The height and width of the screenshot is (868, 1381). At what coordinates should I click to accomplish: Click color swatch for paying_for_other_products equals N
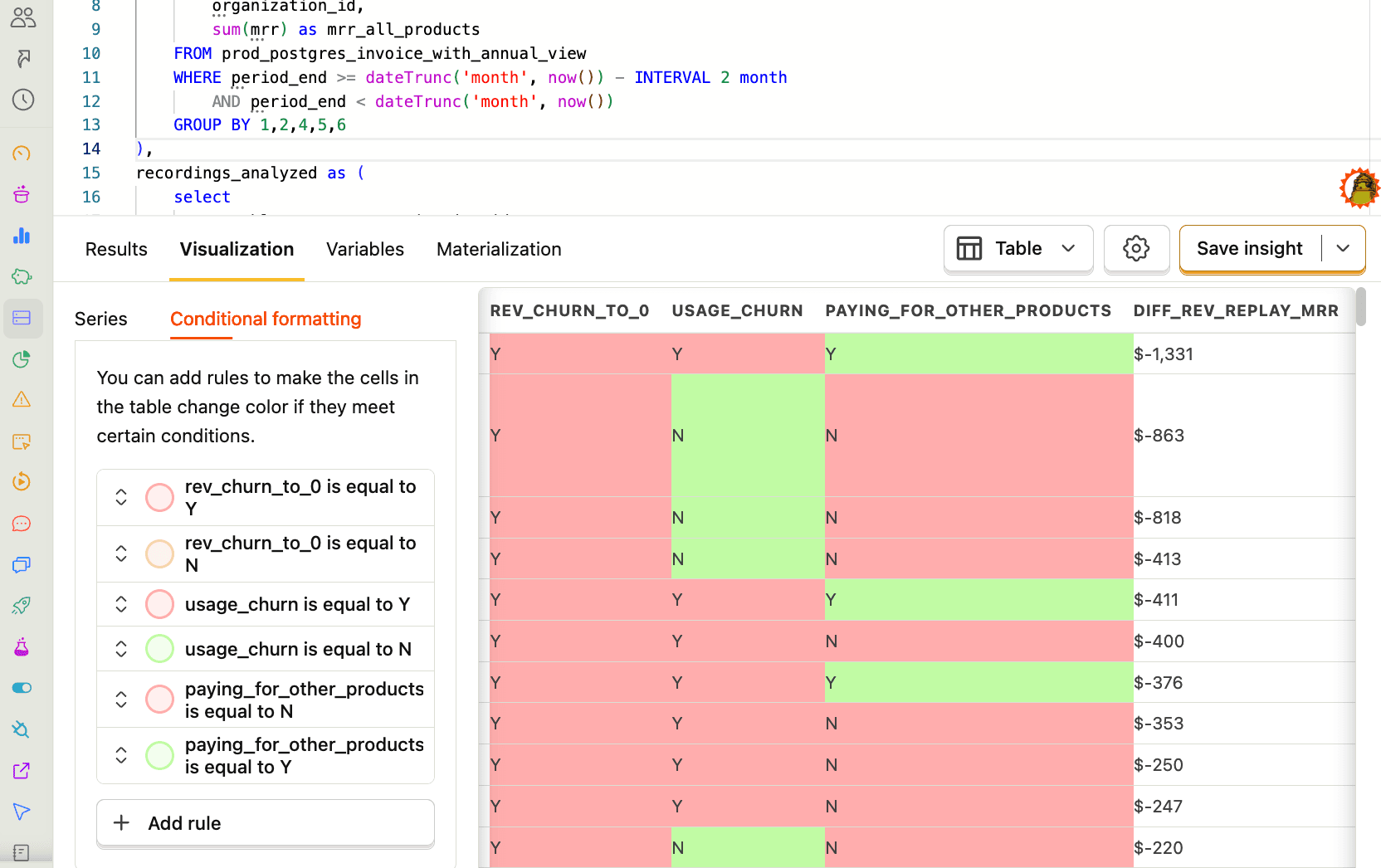click(159, 700)
